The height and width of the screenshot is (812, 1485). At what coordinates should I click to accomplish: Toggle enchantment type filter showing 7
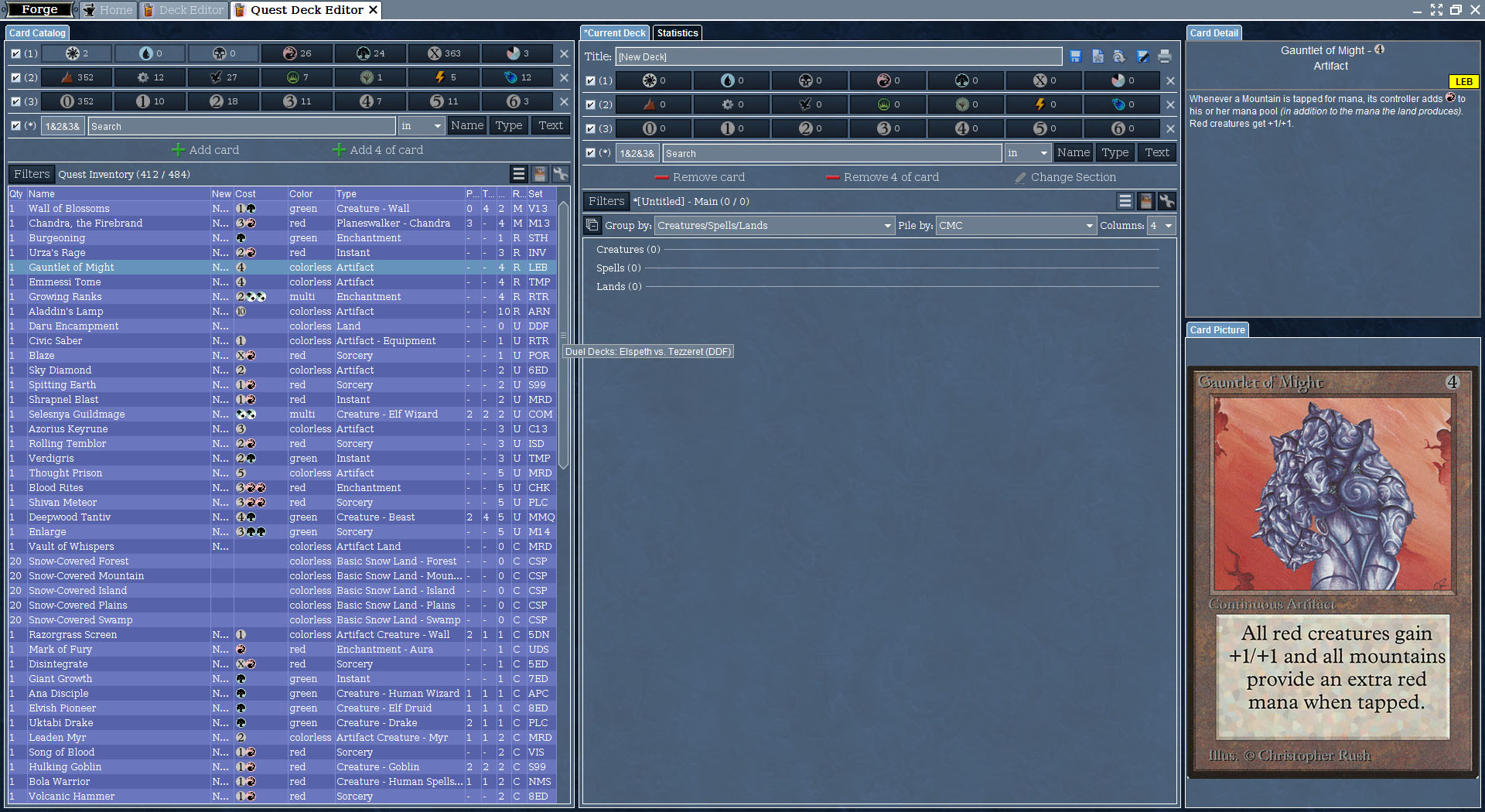[297, 77]
